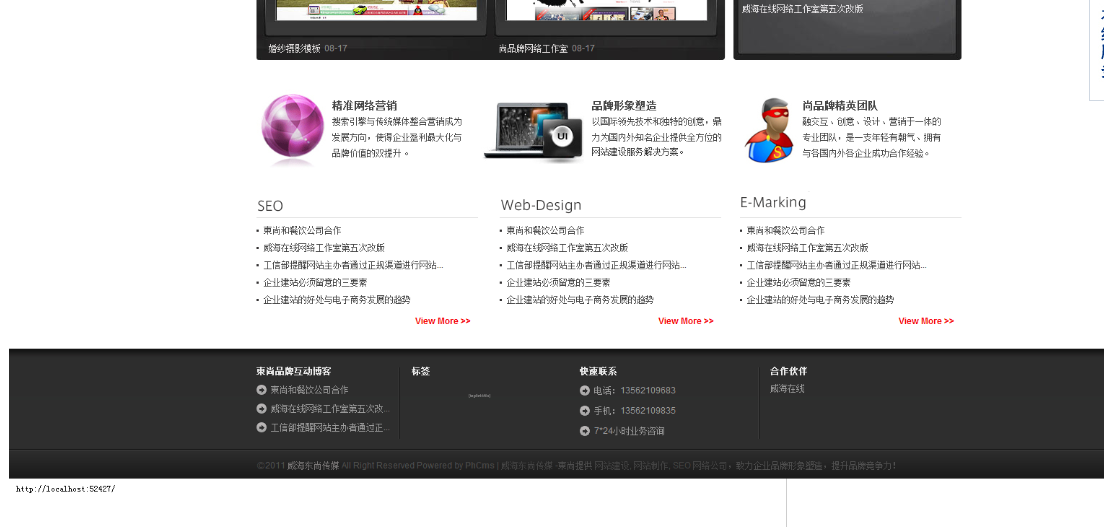
Task: Click the 精准网络营销 heading
Action: [364, 105]
